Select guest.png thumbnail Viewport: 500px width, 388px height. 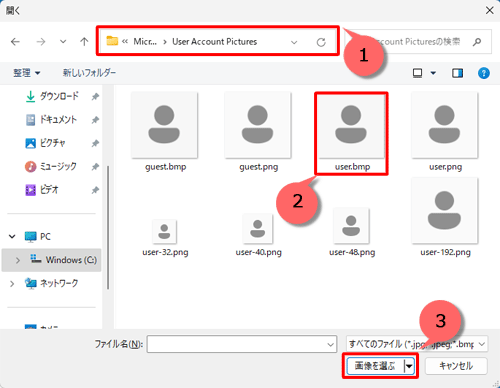click(x=258, y=125)
